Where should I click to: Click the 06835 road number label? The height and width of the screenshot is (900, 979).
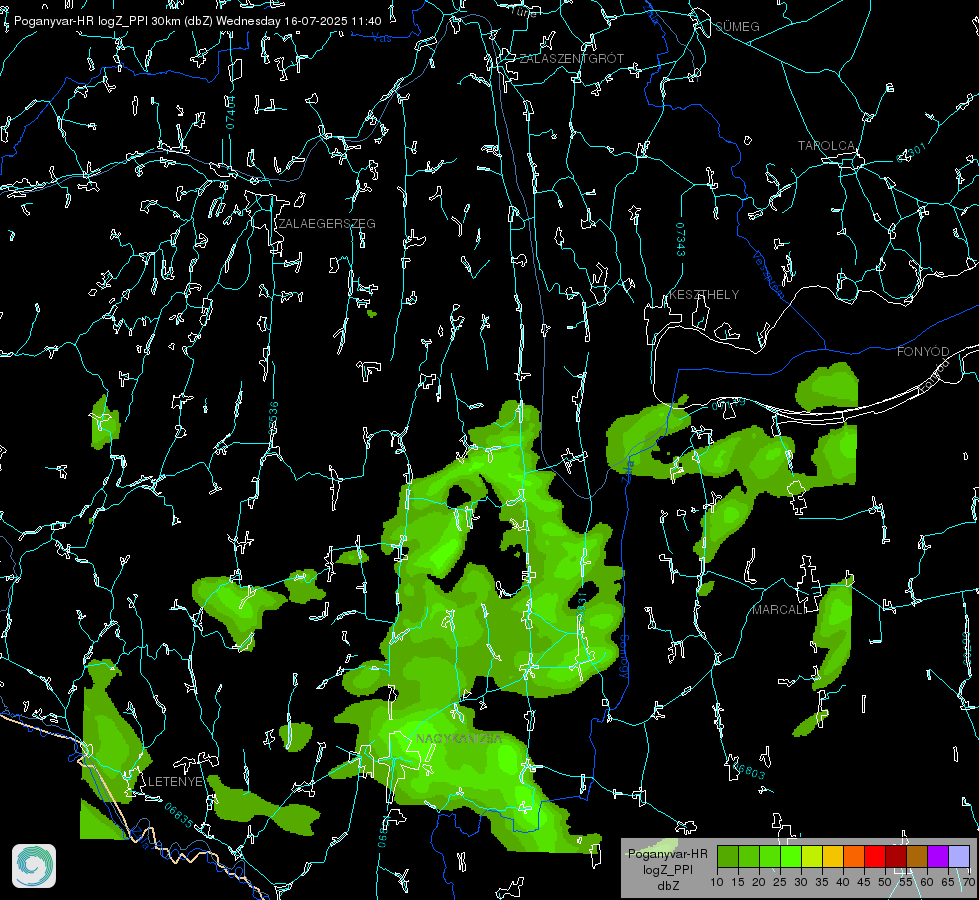tap(179, 815)
